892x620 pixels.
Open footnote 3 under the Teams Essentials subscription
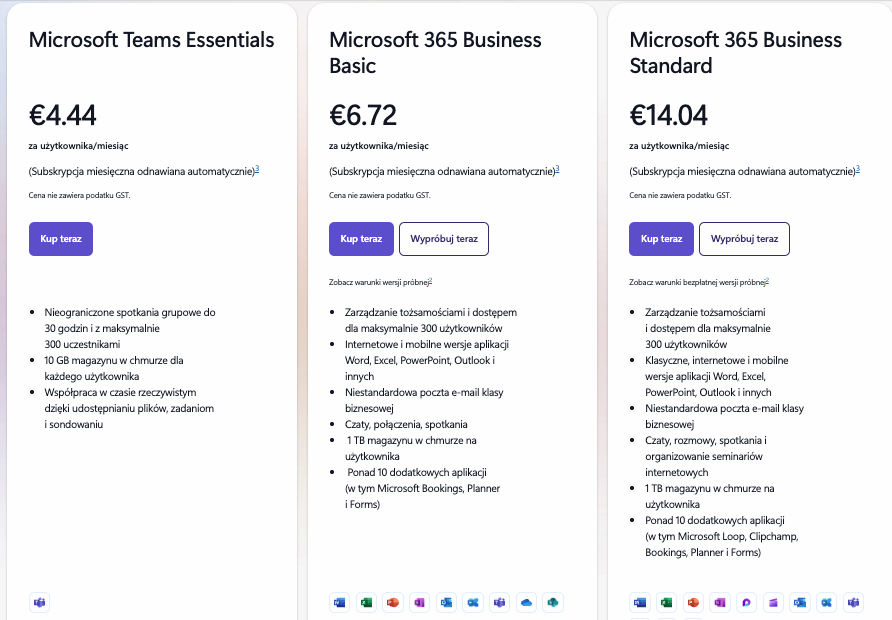[257, 169]
